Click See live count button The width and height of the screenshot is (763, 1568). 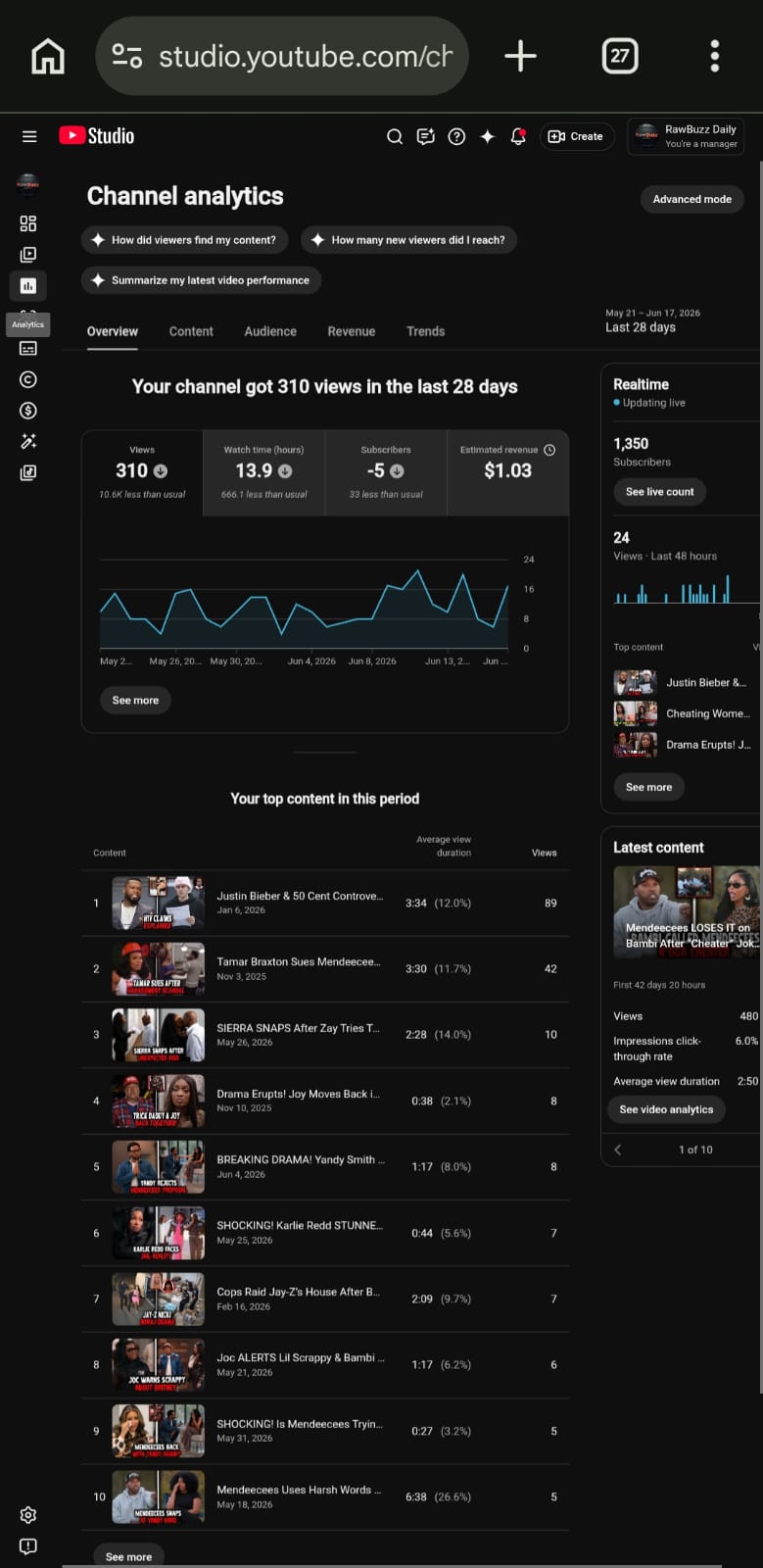(x=659, y=492)
